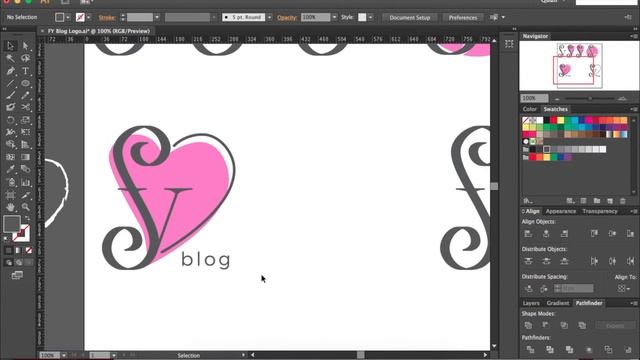The width and height of the screenshot is (640, 360).
Task: Click the Navigator zoom slider handle
Action: 590,98
